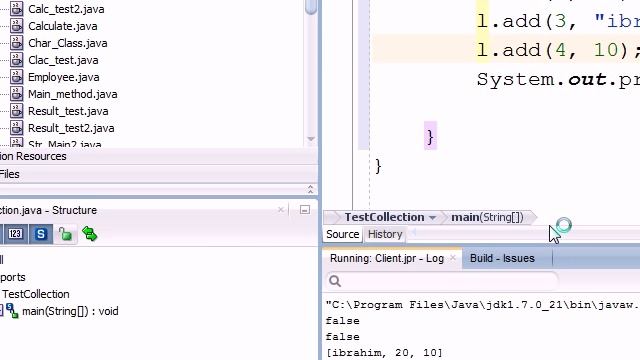Click the class closing brace line
The image size is (640, 360).
(378, 166)
